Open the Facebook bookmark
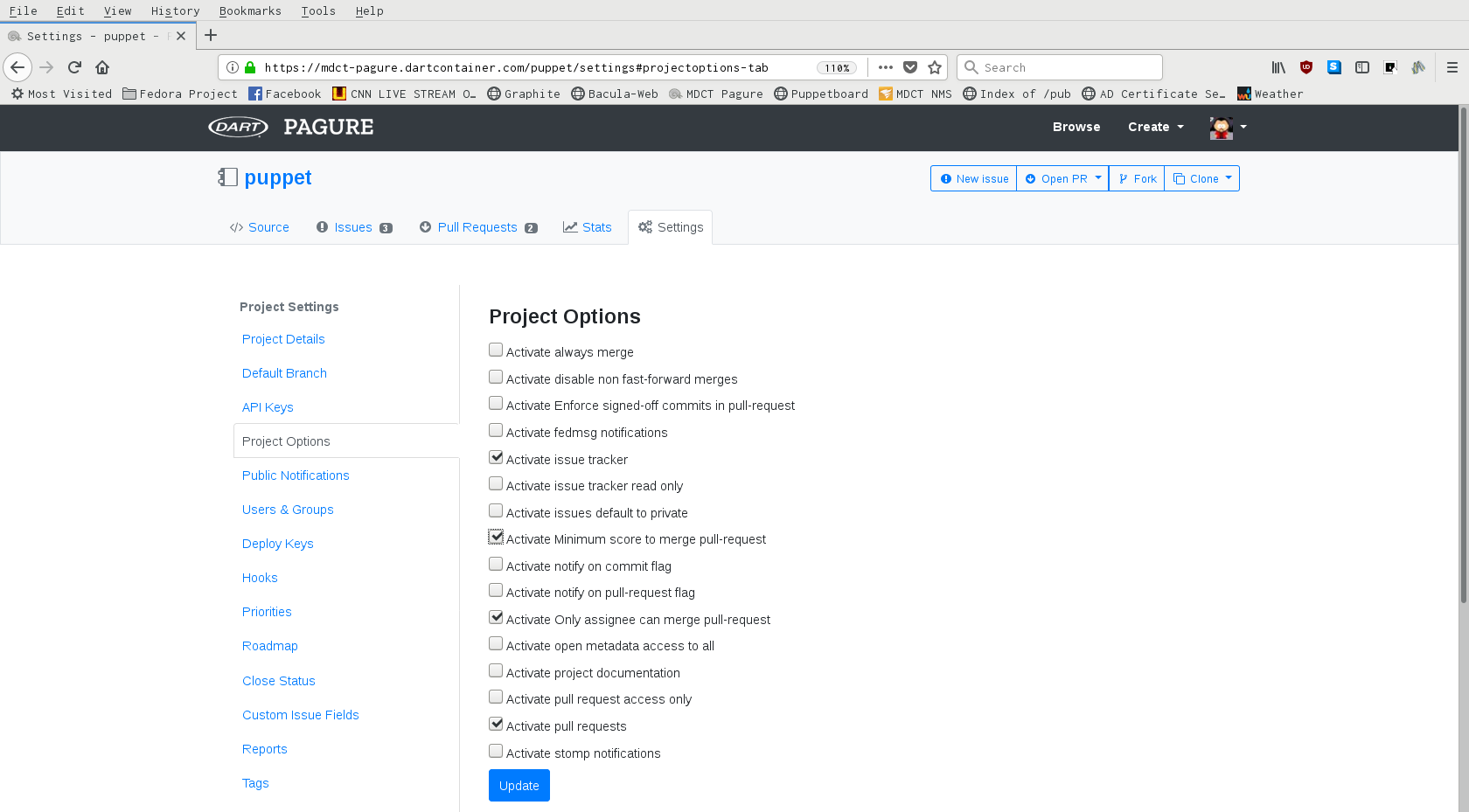 tap(284, 94)
